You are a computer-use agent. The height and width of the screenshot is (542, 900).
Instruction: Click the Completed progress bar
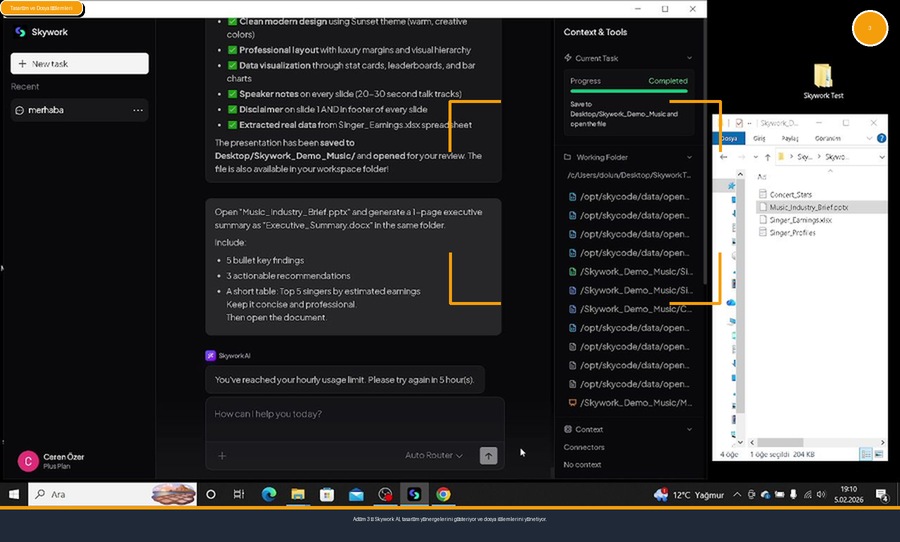pyautogui.click(x=628, y=91)
